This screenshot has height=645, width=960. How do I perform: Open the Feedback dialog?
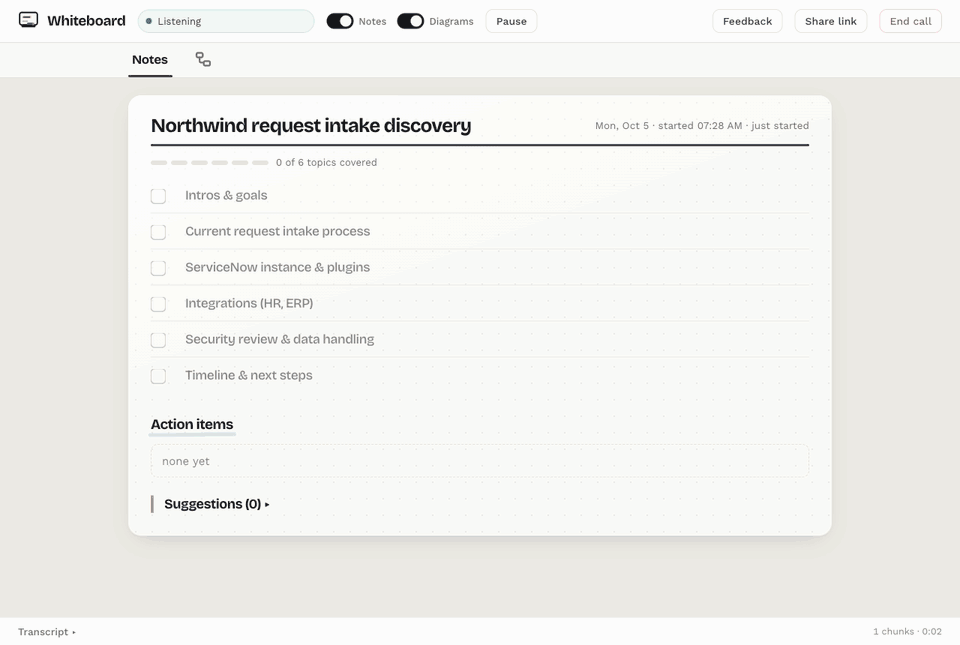coord(747,21)
